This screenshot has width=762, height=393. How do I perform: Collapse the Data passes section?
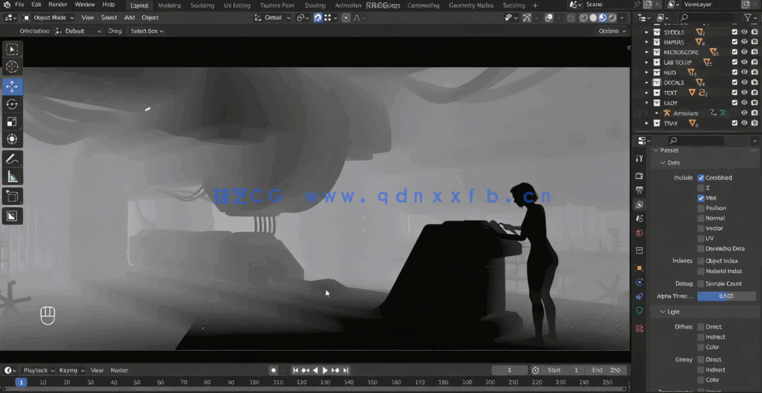point(662,163)
